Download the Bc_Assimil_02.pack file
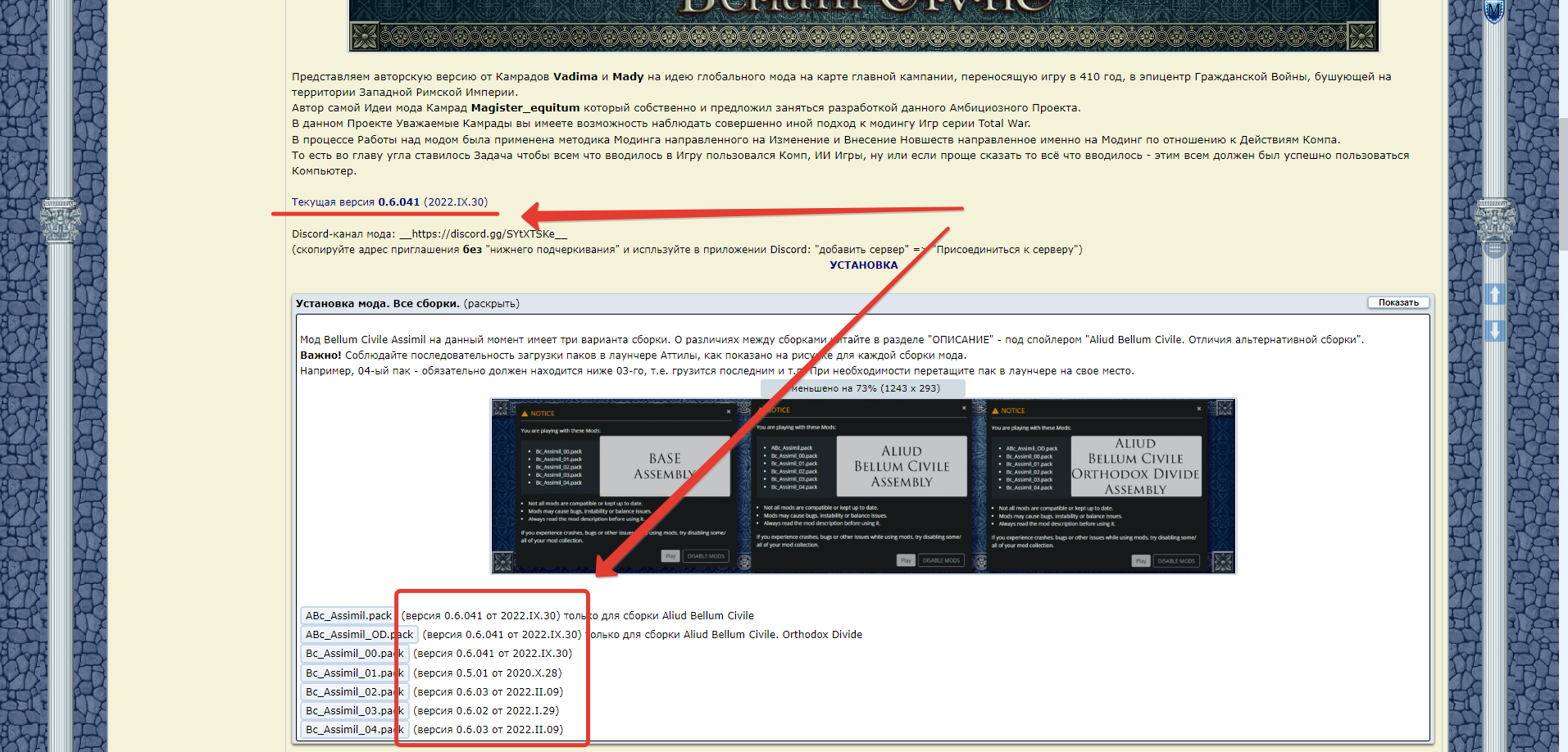Screen dimensions: 1568x752 (354, 692)
